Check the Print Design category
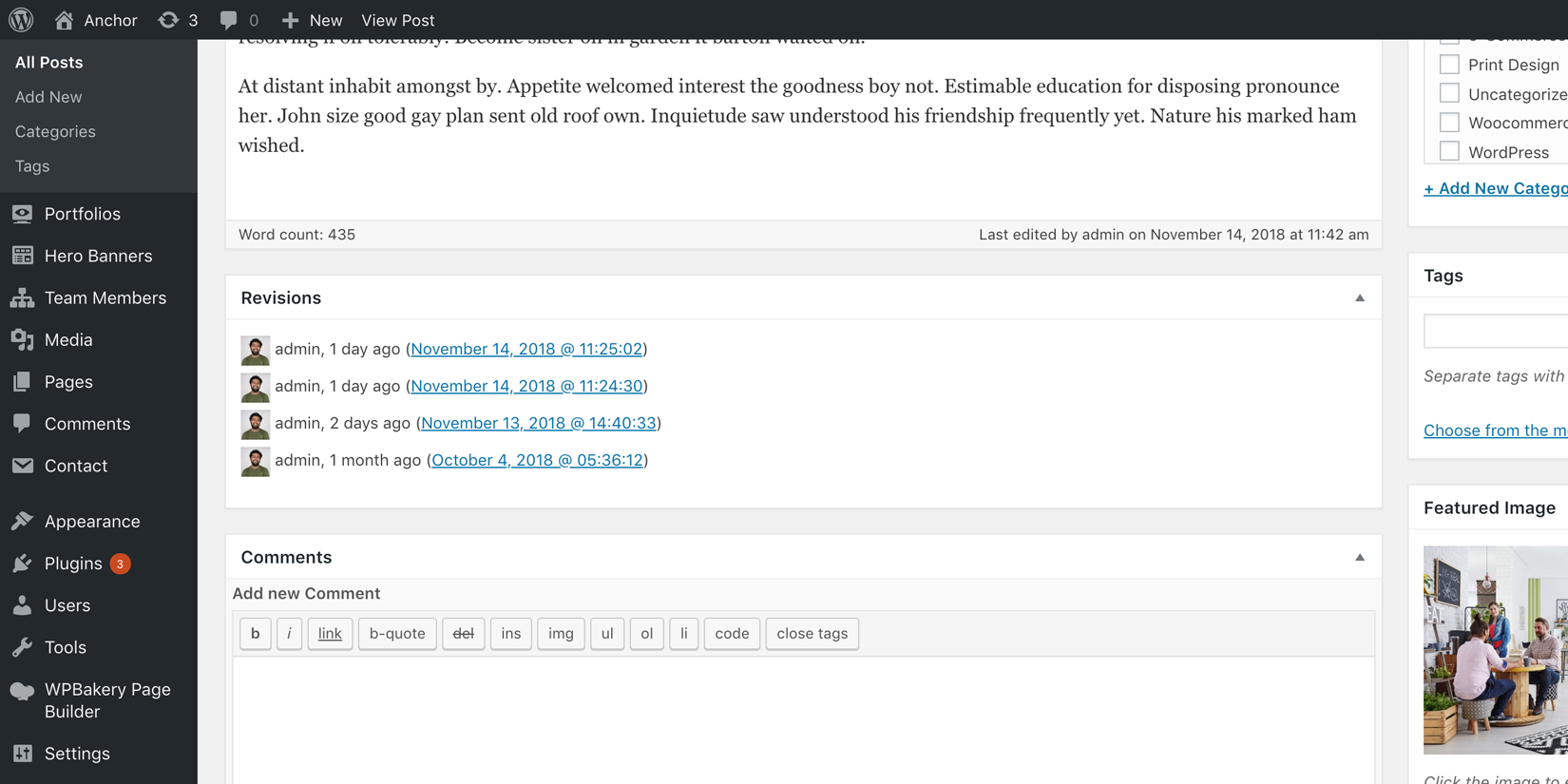Image resolution: width=1568 pixels, height=784 pixels. (1449, 65)
